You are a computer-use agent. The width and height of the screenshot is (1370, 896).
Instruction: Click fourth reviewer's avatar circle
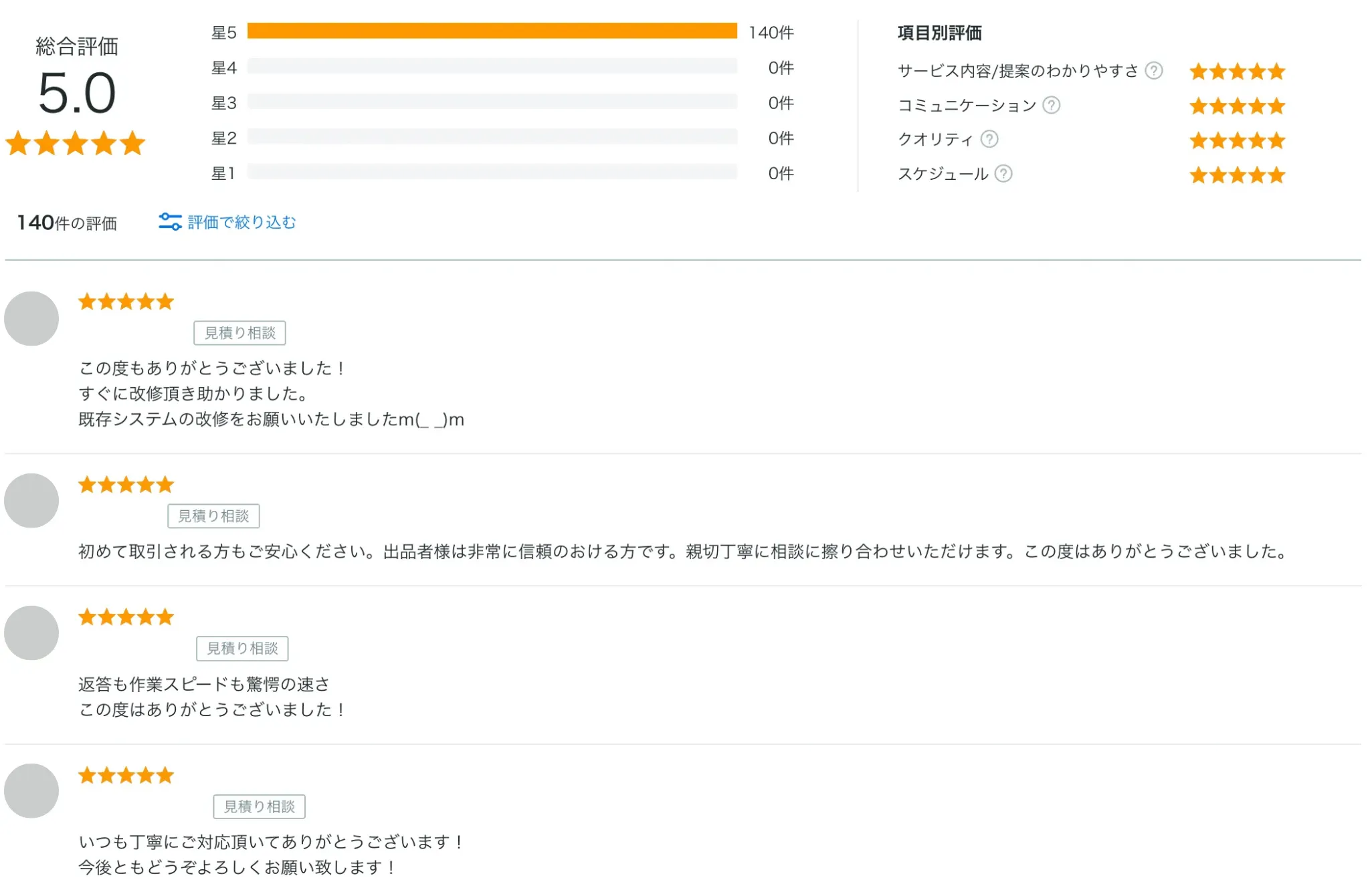(x=31, y=791)
